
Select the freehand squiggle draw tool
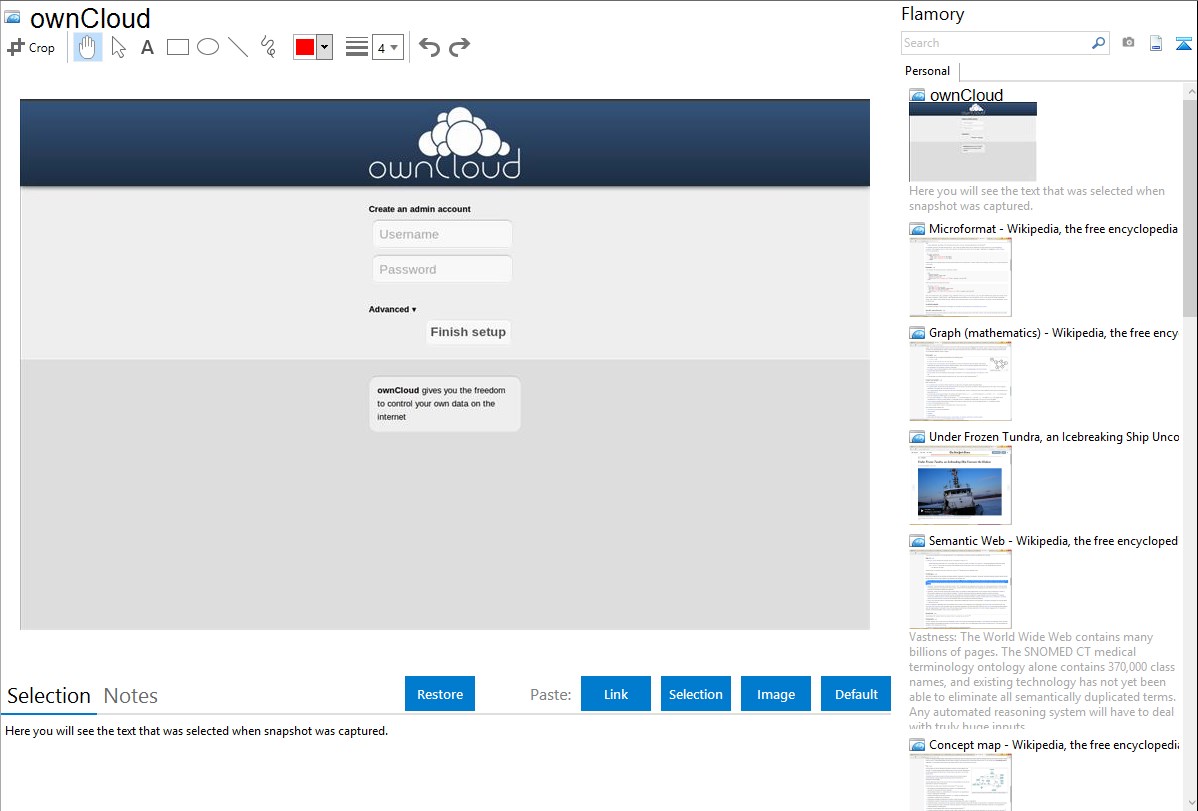[268, 47]
